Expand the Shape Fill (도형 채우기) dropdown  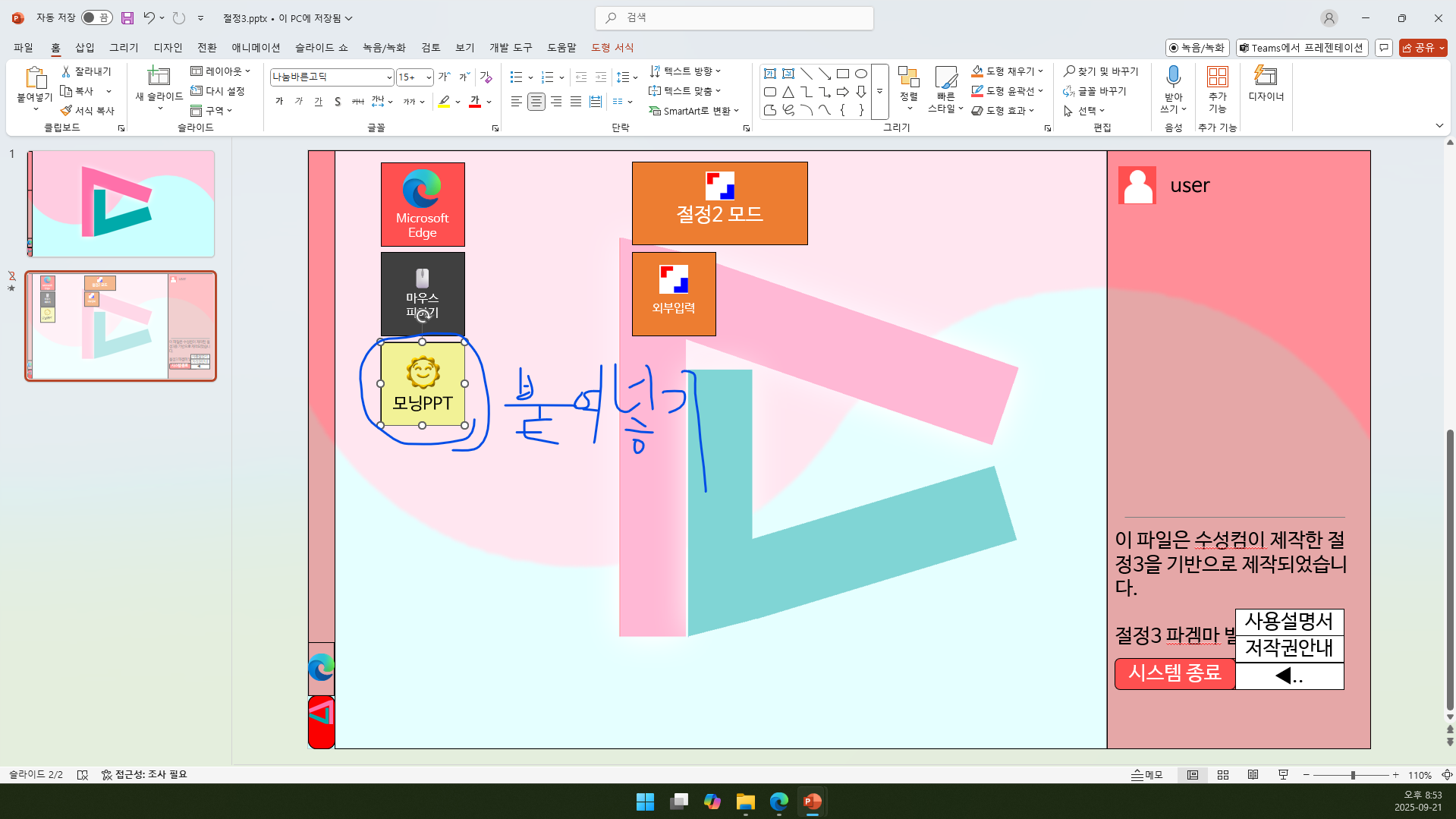coord(1040,71)
